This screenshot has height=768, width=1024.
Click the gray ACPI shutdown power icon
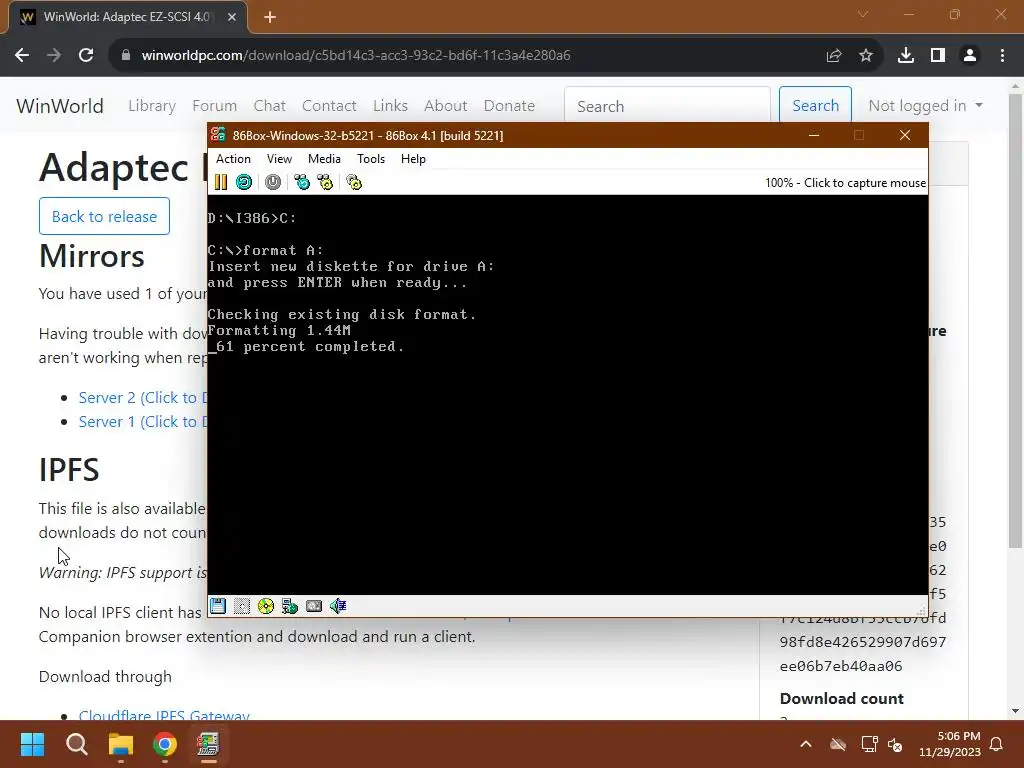pyautogui.click(x=273, y=182)
